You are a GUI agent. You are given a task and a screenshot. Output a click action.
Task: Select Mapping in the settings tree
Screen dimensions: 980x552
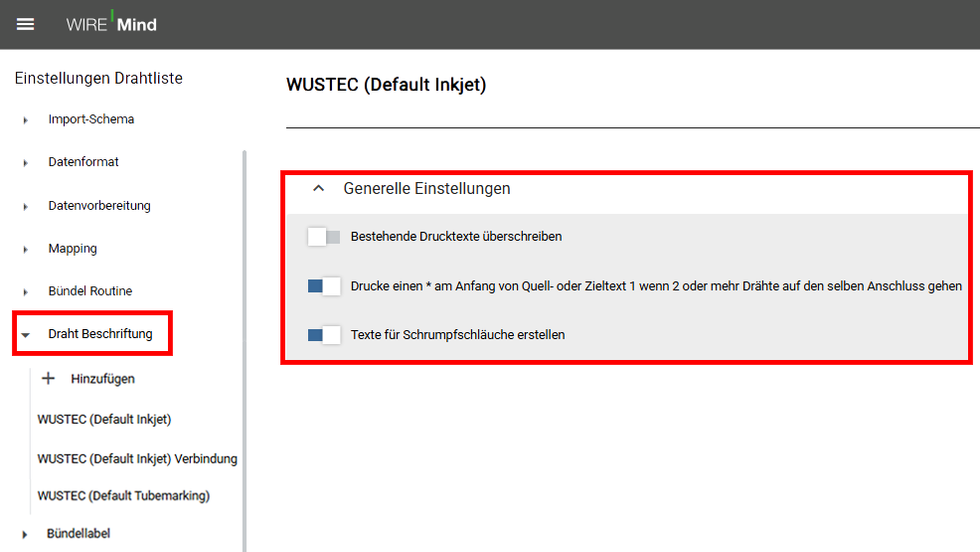tap(72, 248)
